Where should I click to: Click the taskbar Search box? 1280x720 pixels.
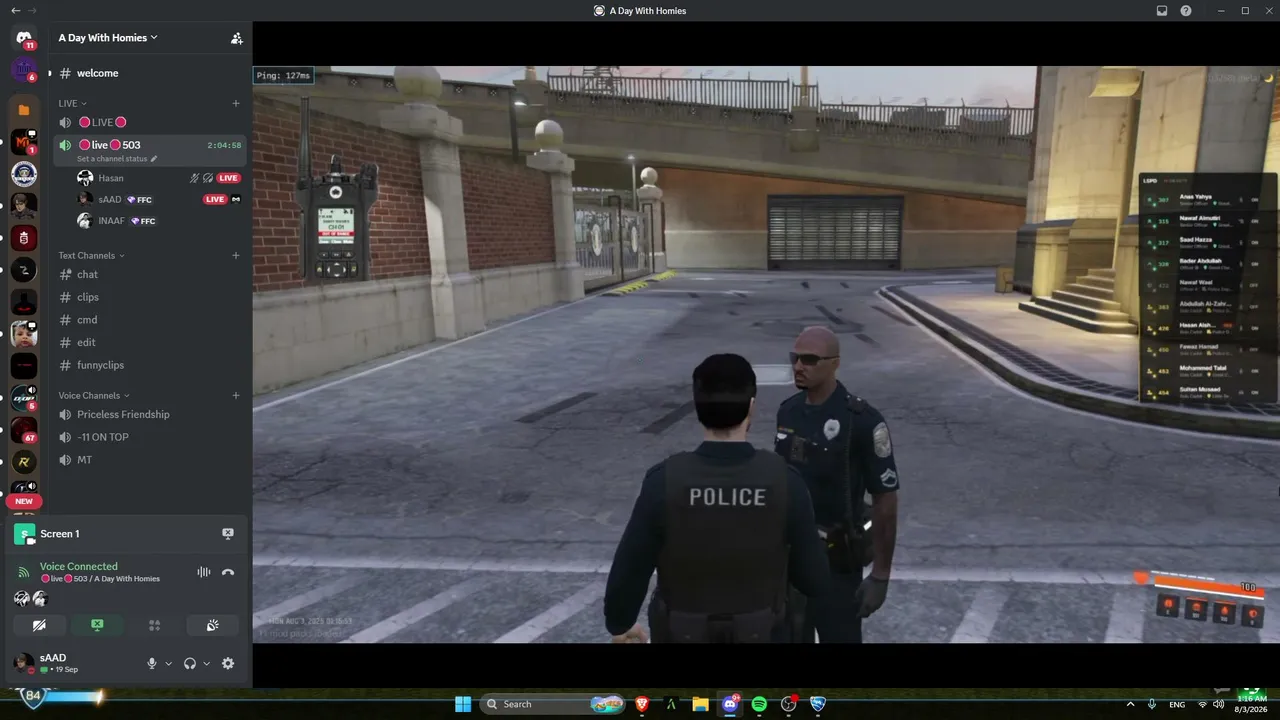pos(554,704)
